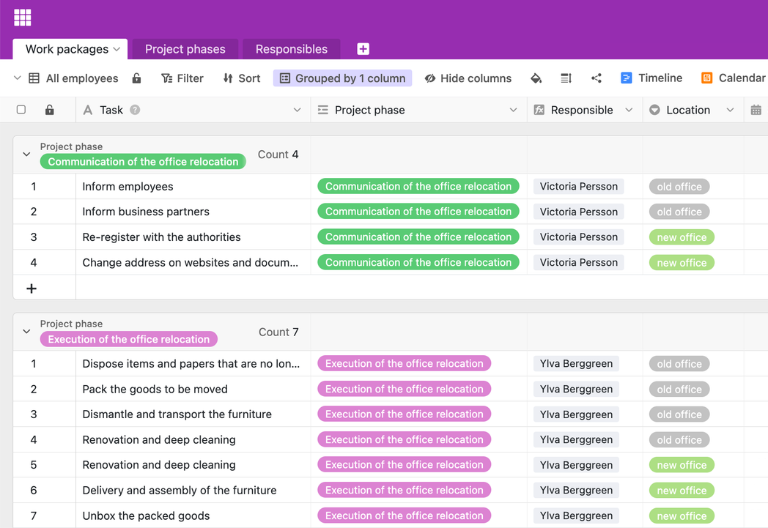
Task: Expand the All employees view dropdown
Action: click(x=18, y=78)
